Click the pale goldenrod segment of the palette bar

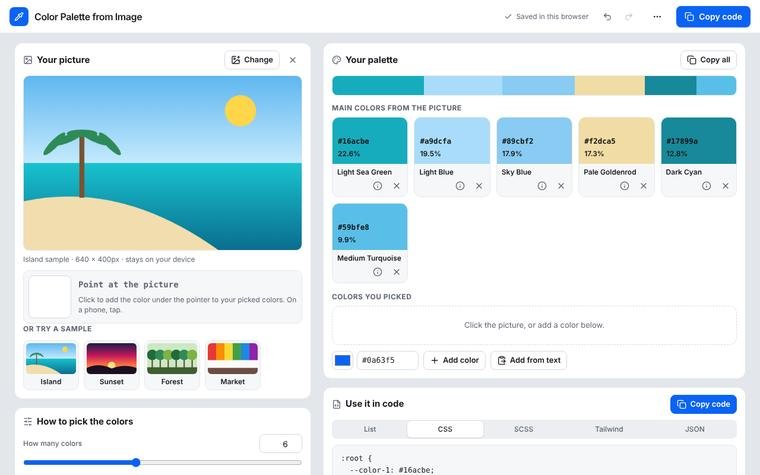[x=610, y=85]
